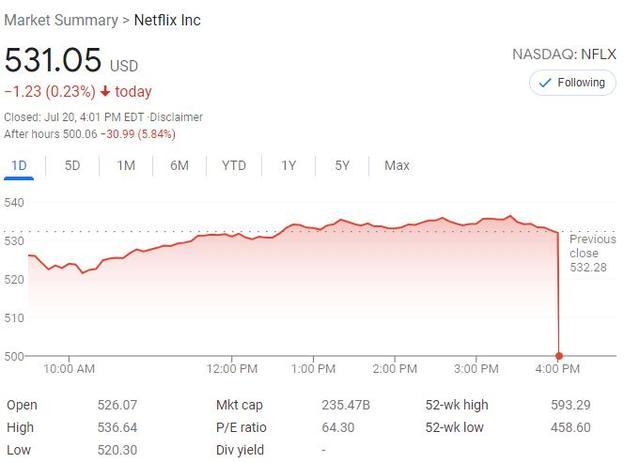Viewport: 640px width, 463px height.
Task: Select the 1D chart range tab
Action: click(x=19, y=166)
